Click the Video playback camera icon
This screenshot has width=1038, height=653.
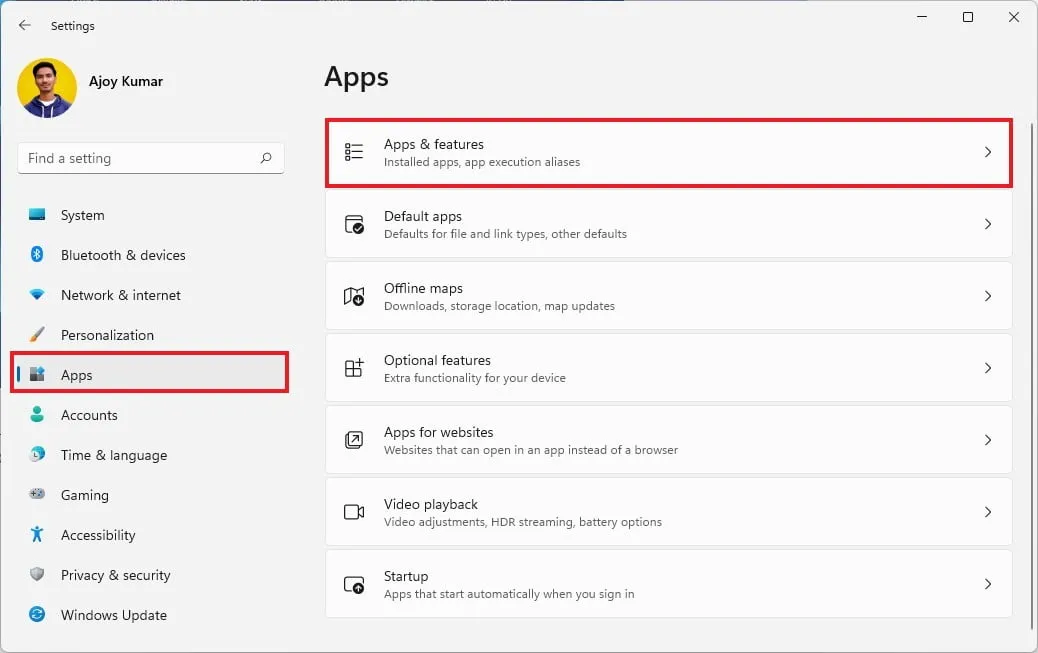pos(354,512)
